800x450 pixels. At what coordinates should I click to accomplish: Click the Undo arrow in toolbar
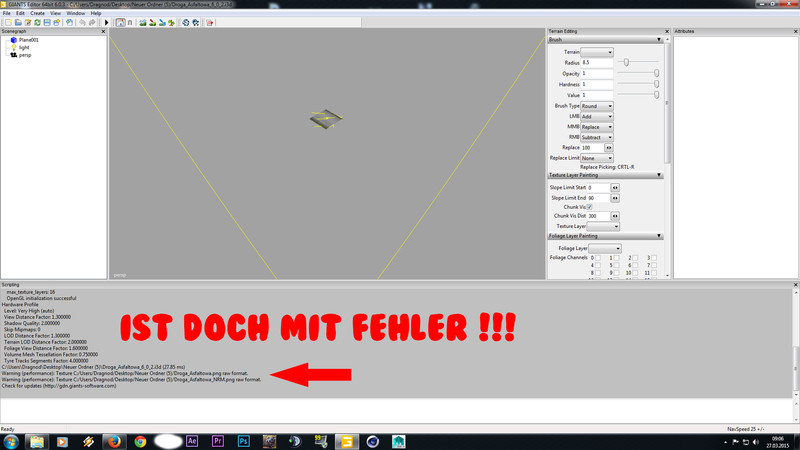[82, 22]
